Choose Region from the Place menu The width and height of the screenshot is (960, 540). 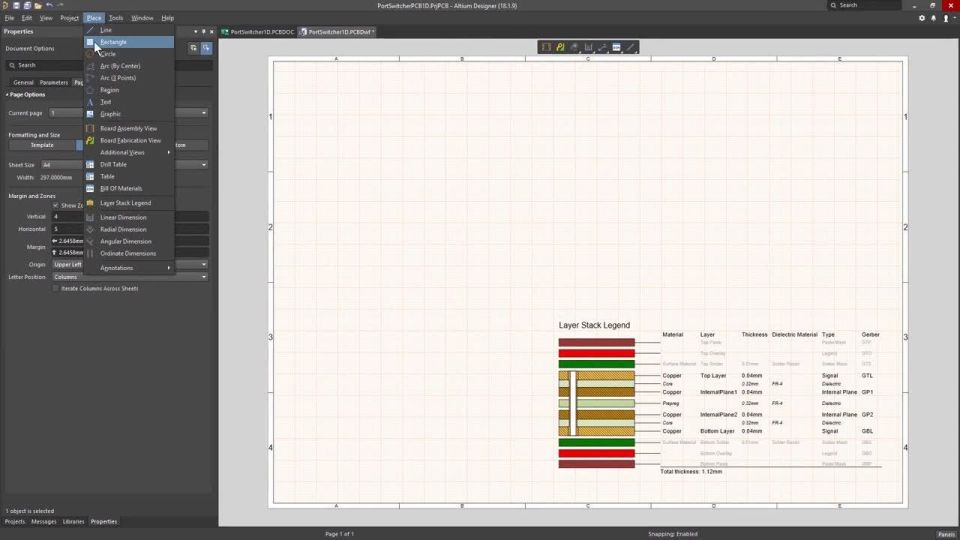[129, 90]
